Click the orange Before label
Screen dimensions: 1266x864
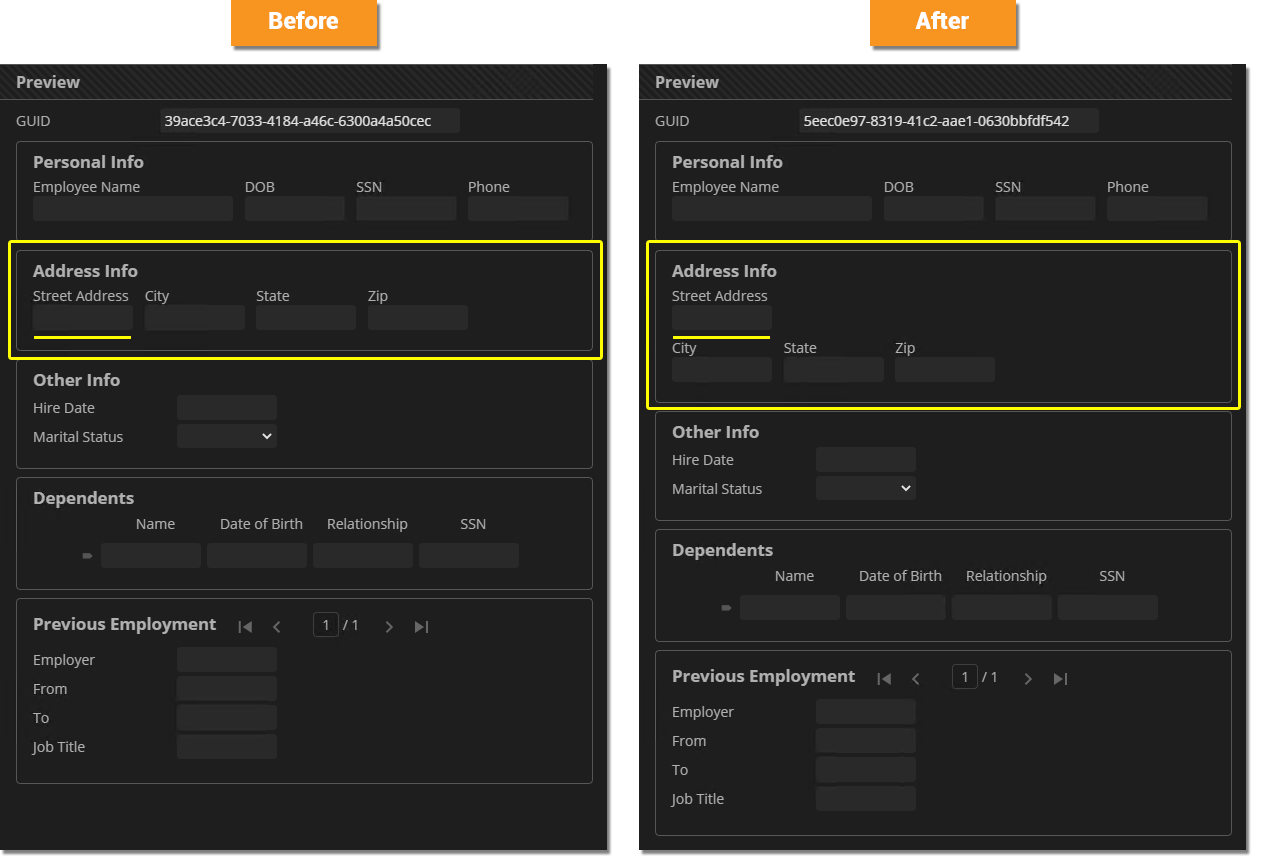pos(304,22)
